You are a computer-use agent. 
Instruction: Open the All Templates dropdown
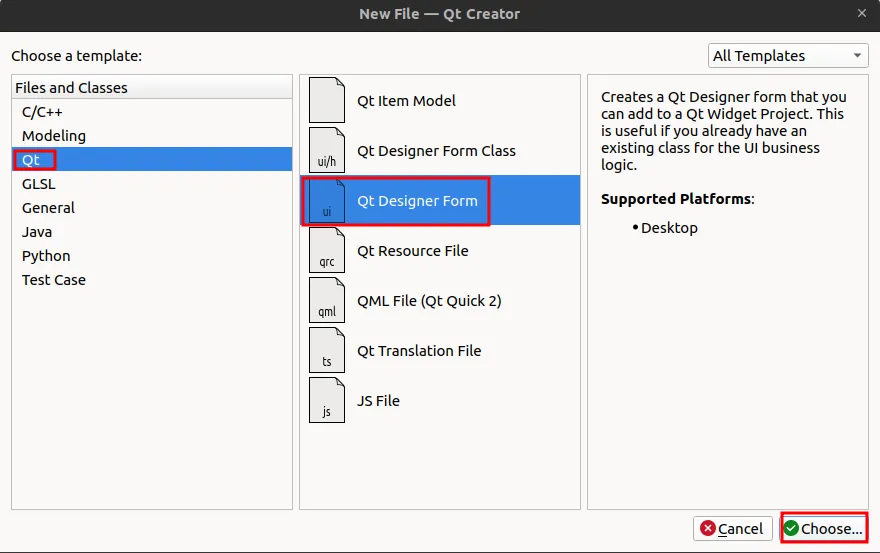(788, 56)
